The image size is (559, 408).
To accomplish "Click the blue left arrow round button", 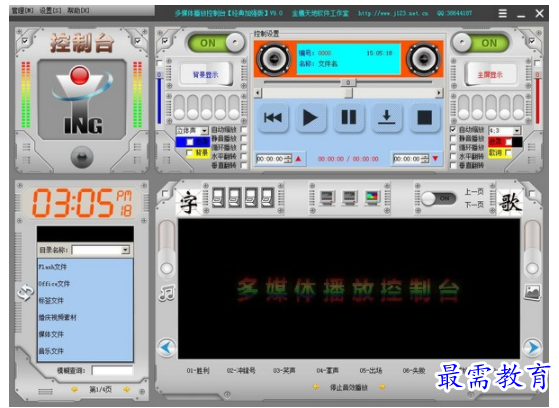I will [x=166, y=347].
